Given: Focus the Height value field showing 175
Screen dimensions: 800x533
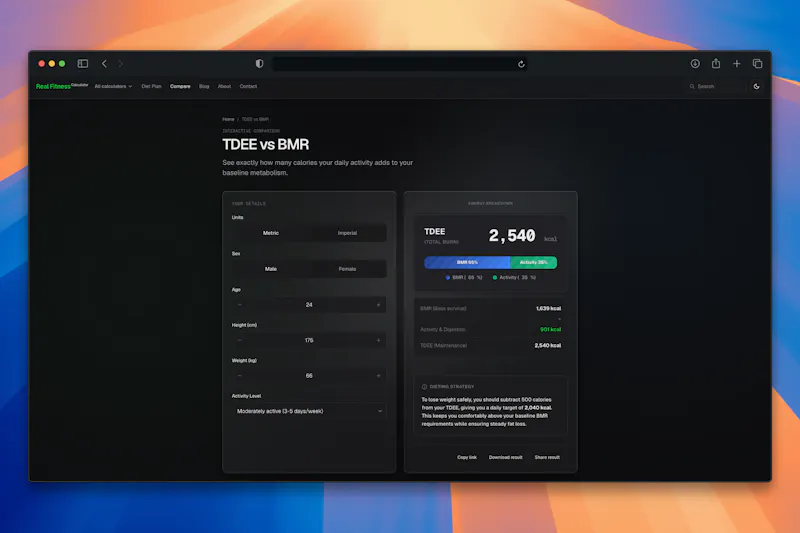Looking at the screenshot, I should pyautogui.click(x=309, y=340).
